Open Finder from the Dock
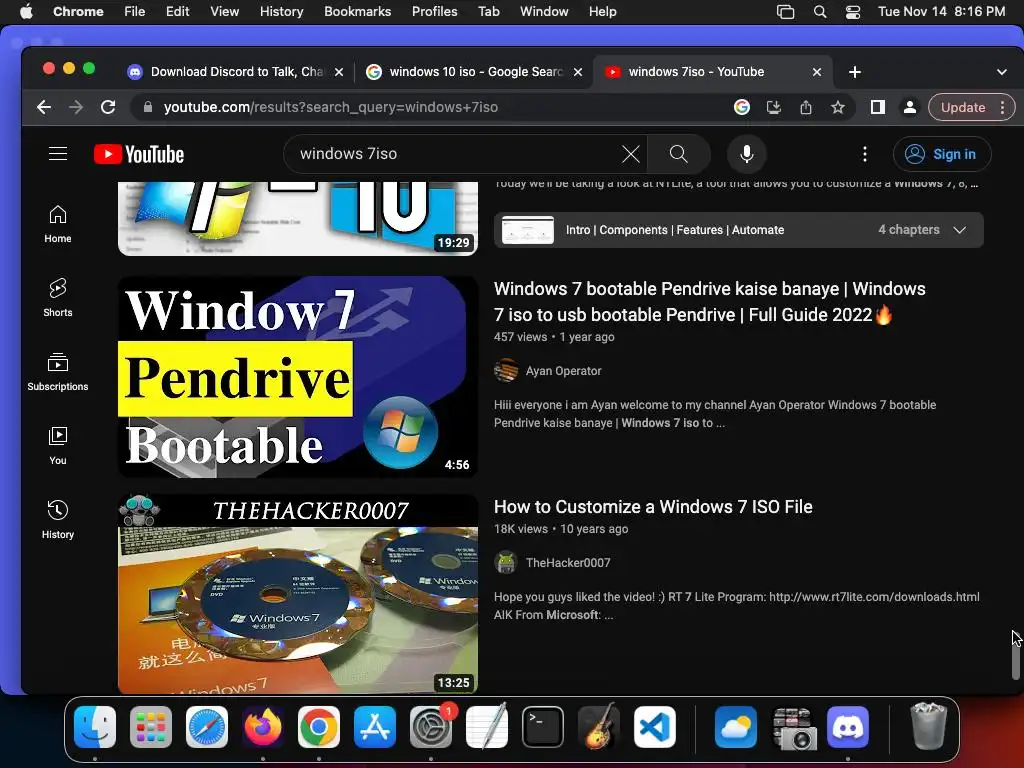 coord(95,727)
